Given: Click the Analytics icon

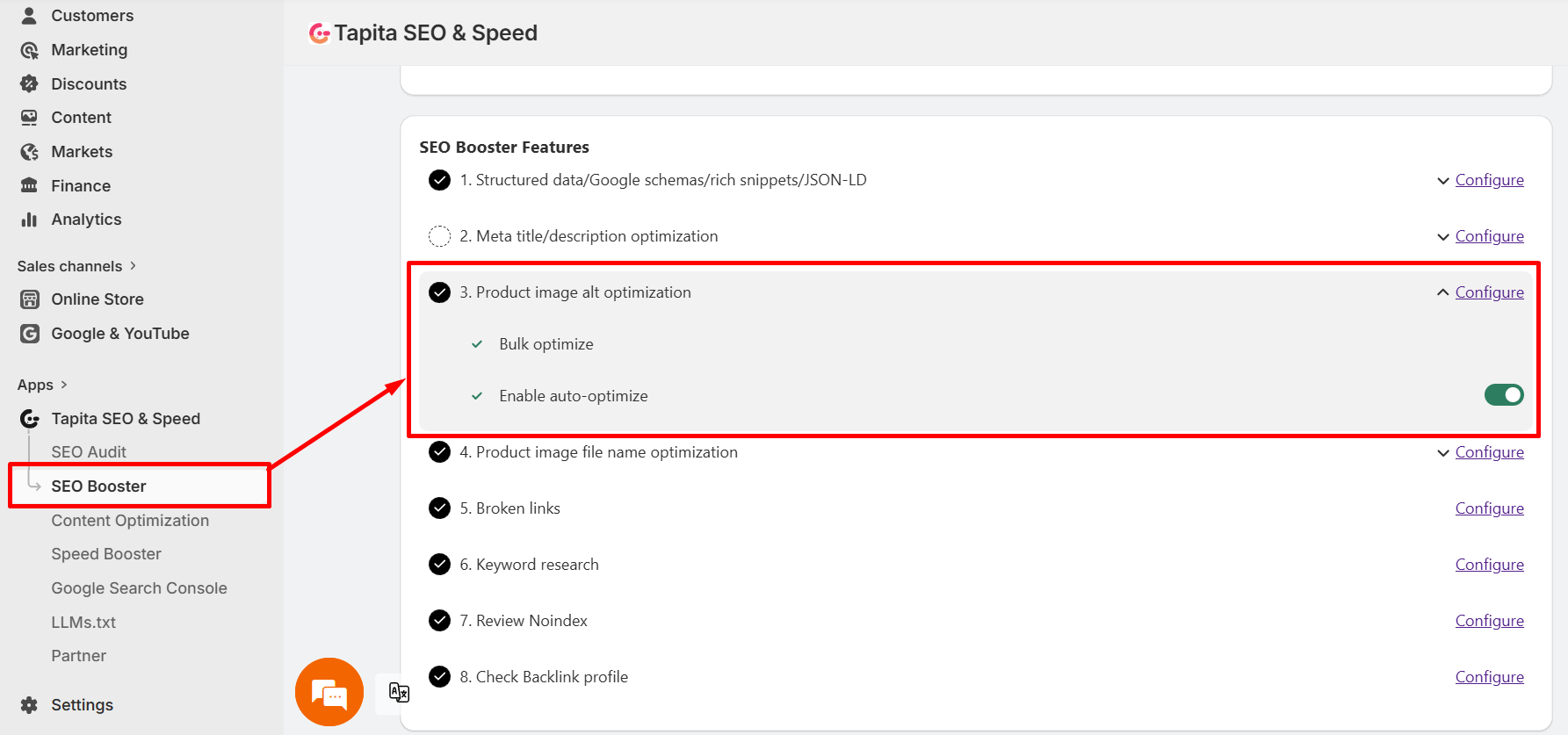Looking at the screenshot, I should [x=29, y=219].
